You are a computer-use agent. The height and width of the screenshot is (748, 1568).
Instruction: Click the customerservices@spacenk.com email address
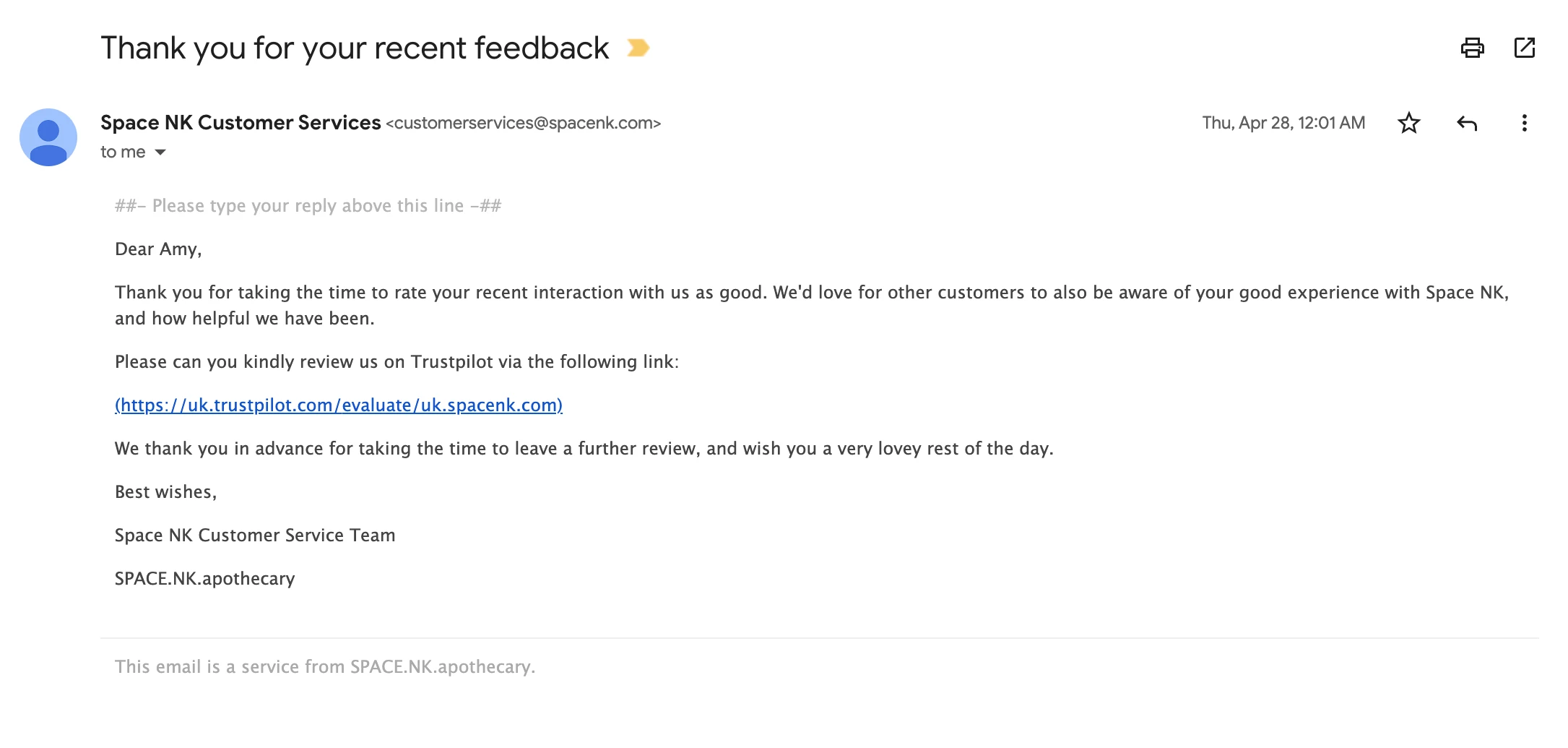pos(523,124)
